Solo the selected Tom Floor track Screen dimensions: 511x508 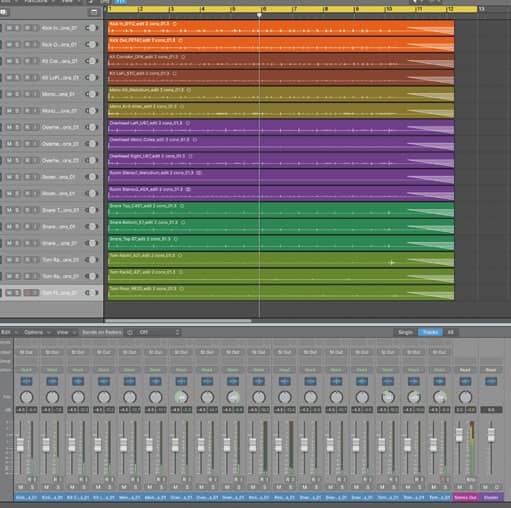coord(17,293)
